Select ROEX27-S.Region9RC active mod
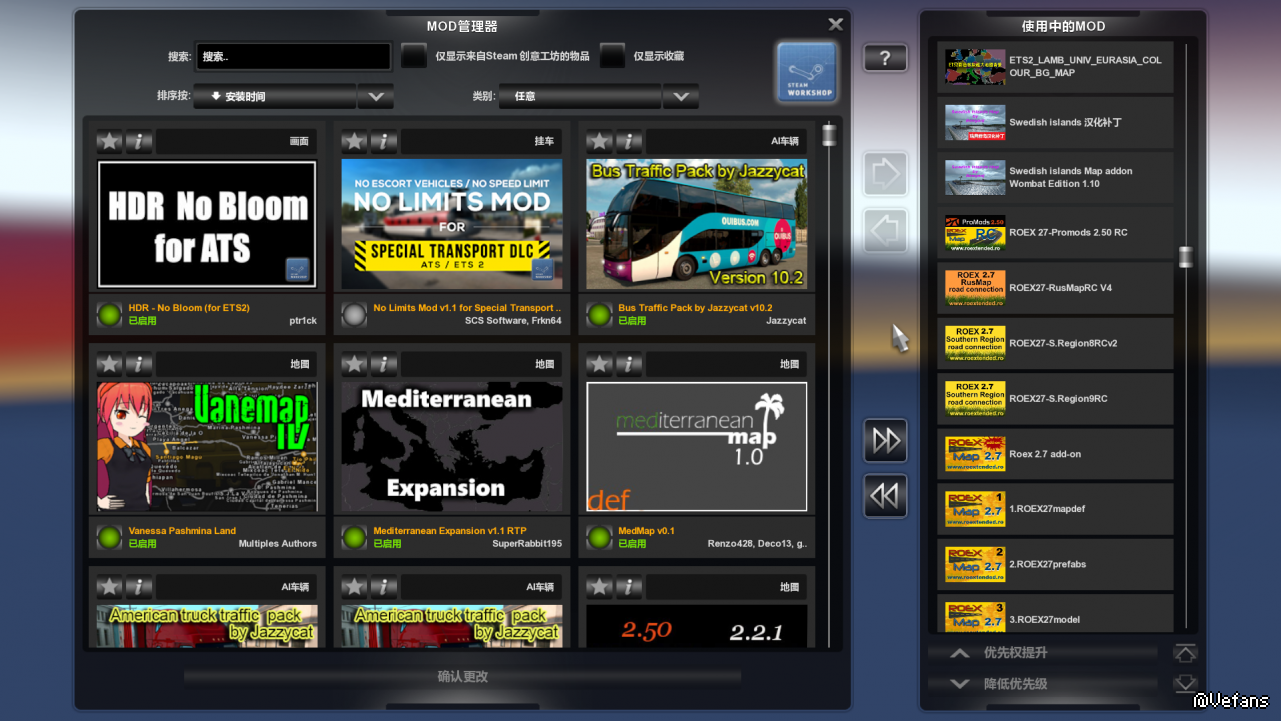Screen dimensions: 1281x721 coord(1055,399)
